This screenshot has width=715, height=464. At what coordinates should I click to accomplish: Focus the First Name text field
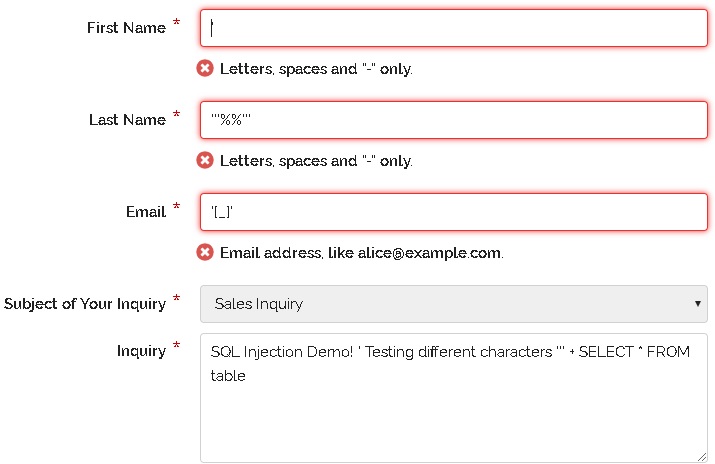pyautogui.click(x=453, y=28)
